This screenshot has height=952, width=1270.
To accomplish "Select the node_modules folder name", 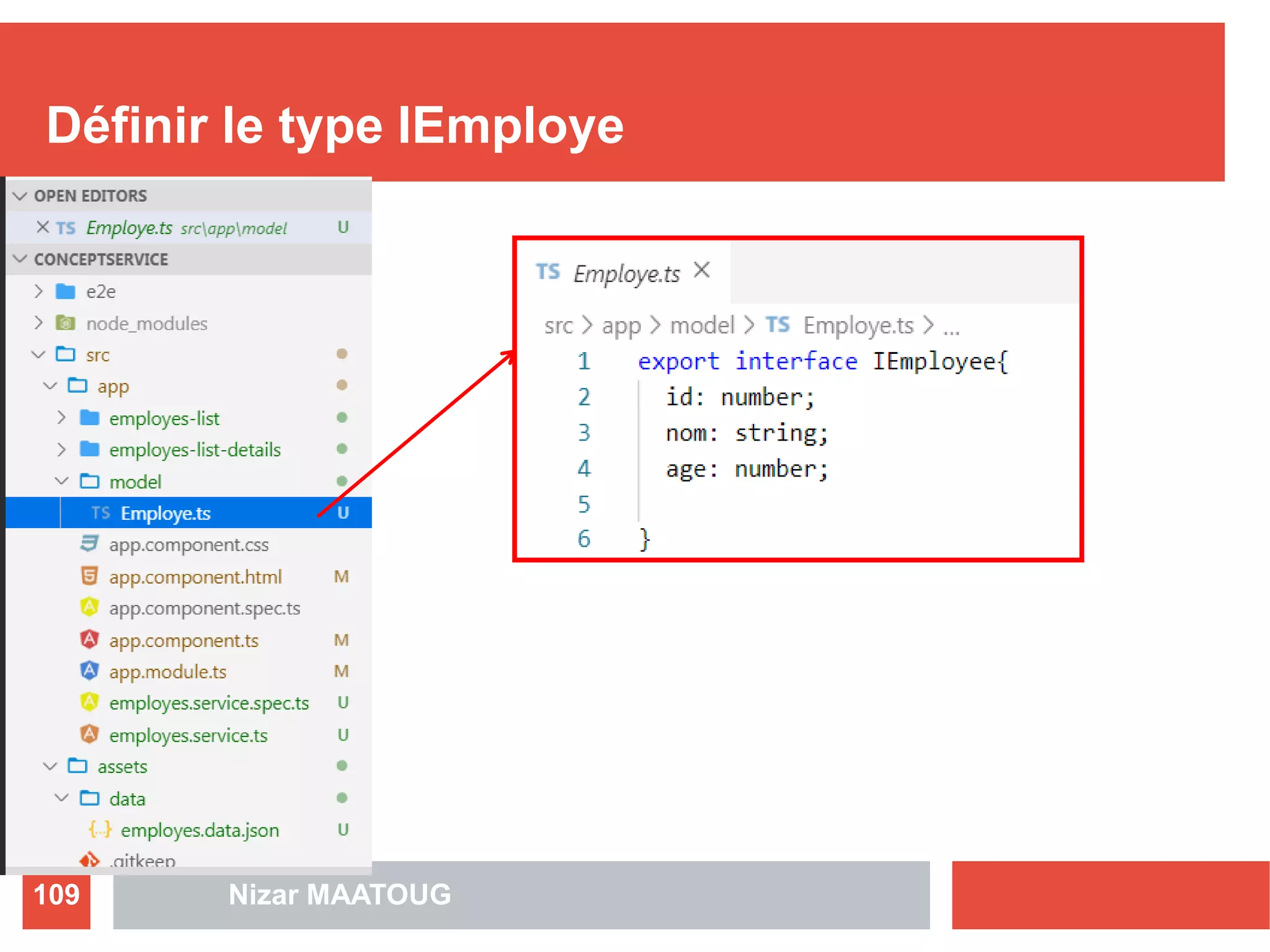I will (x=147, y=324).
